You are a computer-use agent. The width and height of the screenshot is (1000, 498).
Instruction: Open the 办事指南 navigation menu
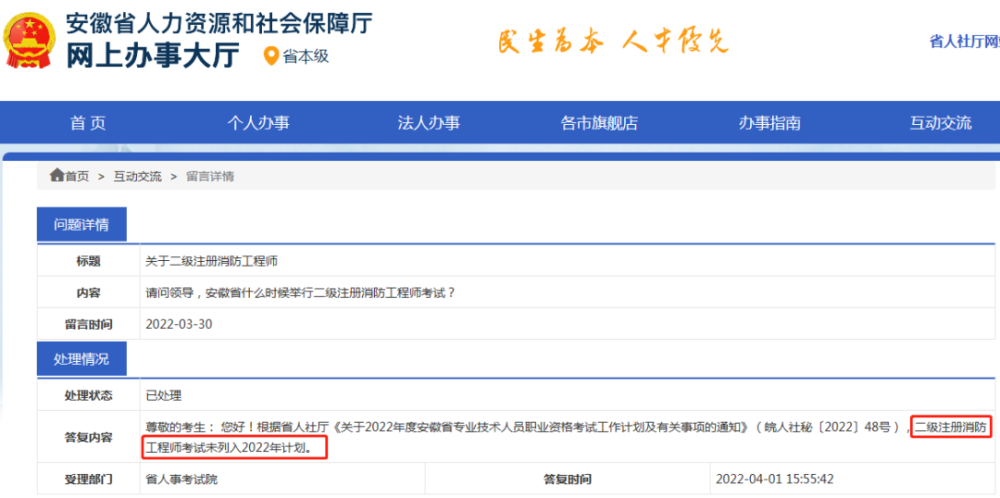pos(770,123)
